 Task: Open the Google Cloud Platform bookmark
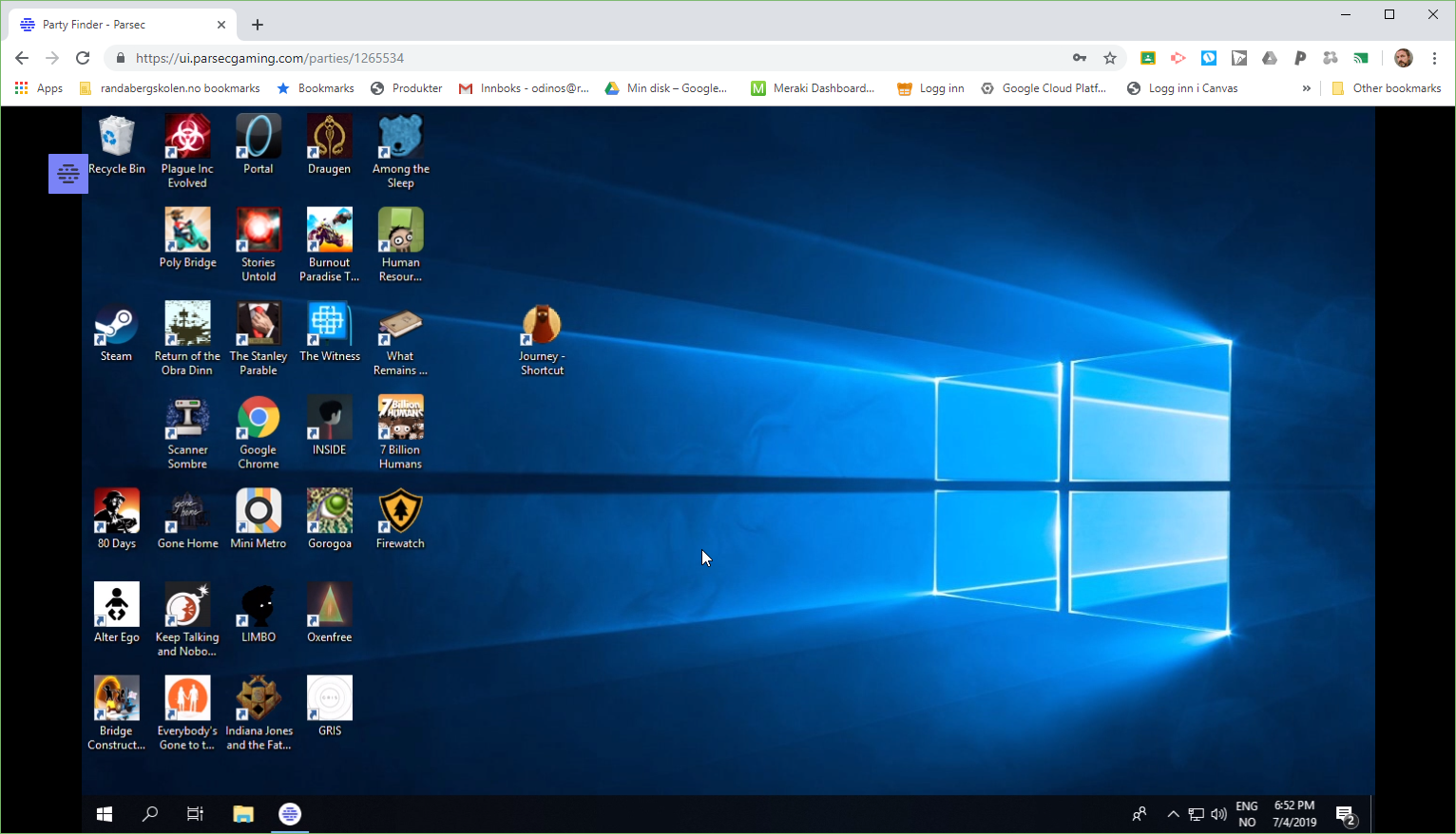coord(1044,88)
